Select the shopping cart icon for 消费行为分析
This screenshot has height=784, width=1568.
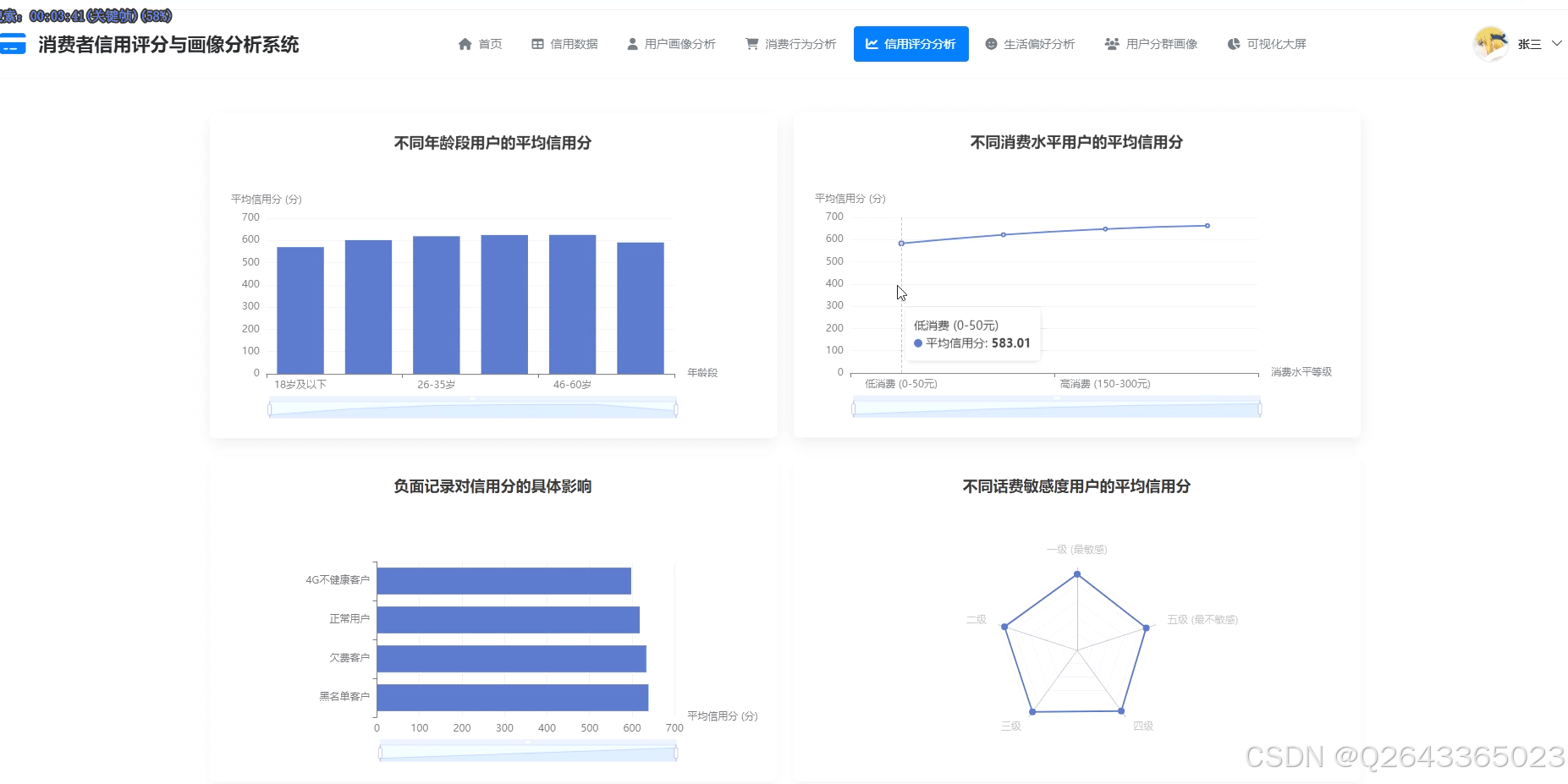point(751,44)
